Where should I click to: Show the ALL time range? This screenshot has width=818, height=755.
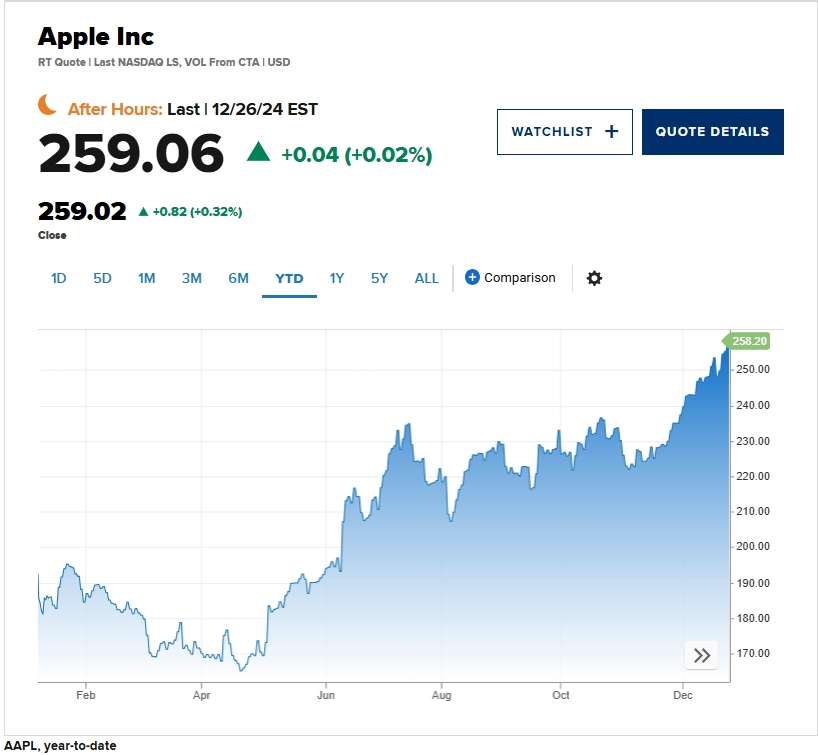click(x=426, y=278)
